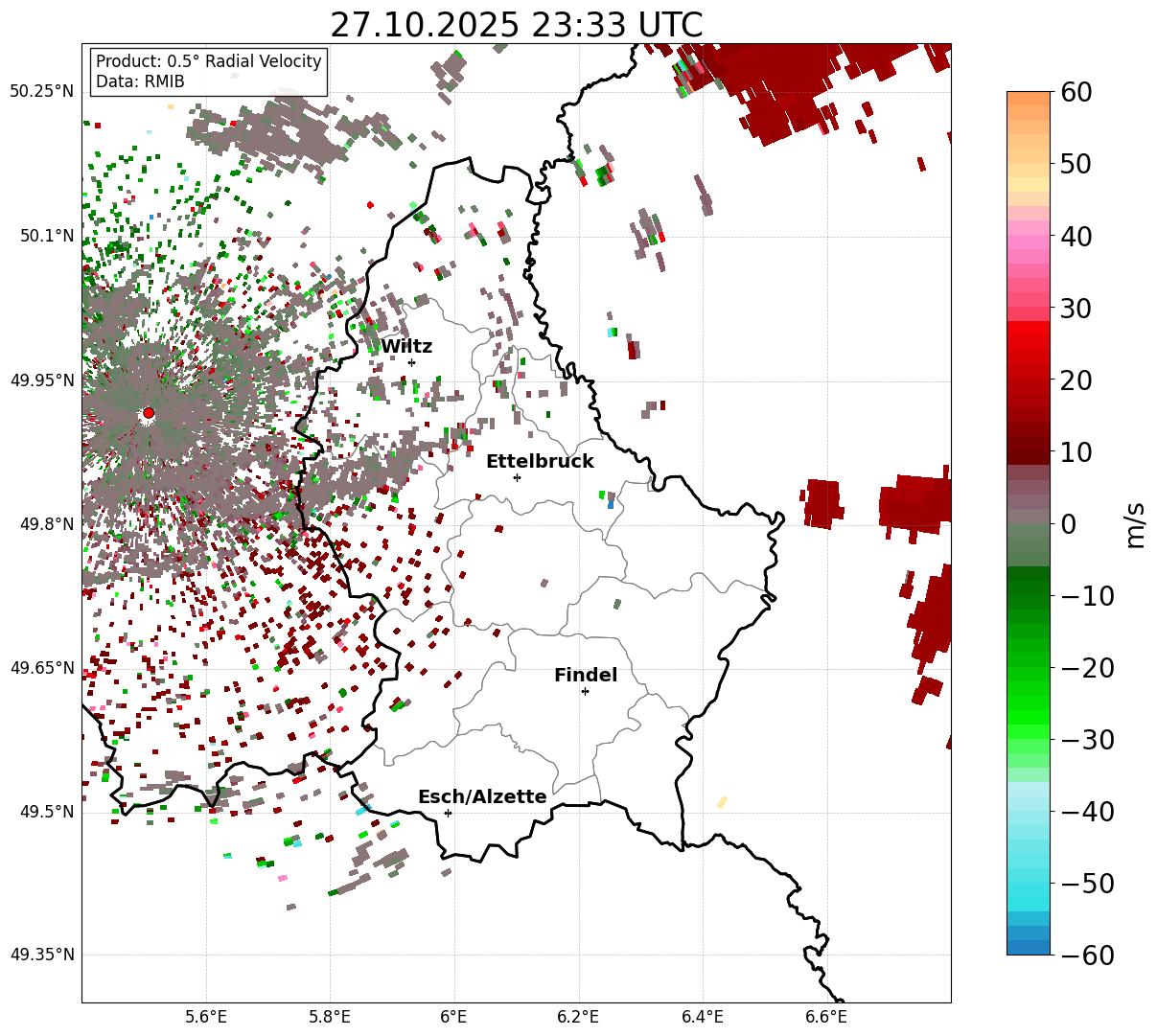
Task: Click the colorbar label 10
Action: click(x=1075, y=451)
